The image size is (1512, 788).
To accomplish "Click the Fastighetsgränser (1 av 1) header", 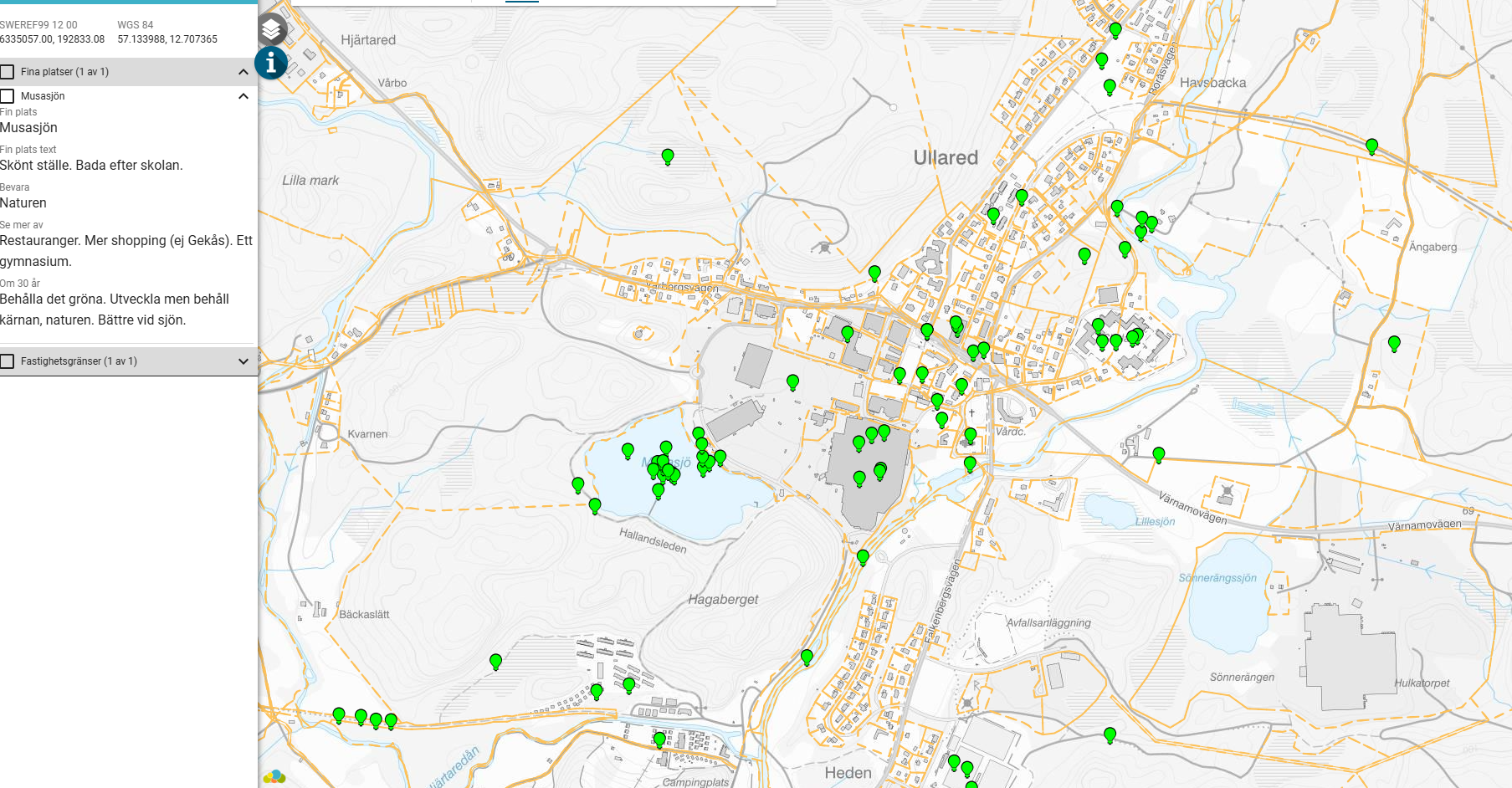I will pos(79,361).
